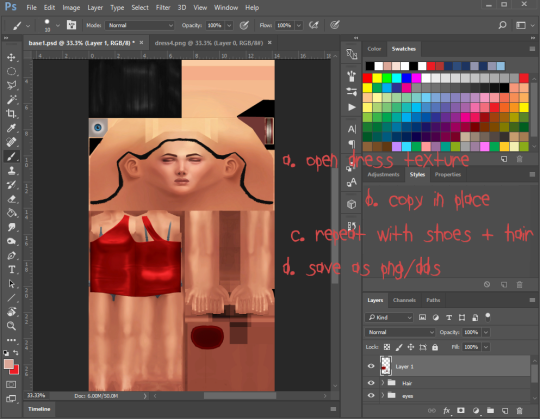Image resolution: width=540 pixels, height=419 pixels.
Task: Switch to the Color panel tab
Action: (x=374, y=49)
